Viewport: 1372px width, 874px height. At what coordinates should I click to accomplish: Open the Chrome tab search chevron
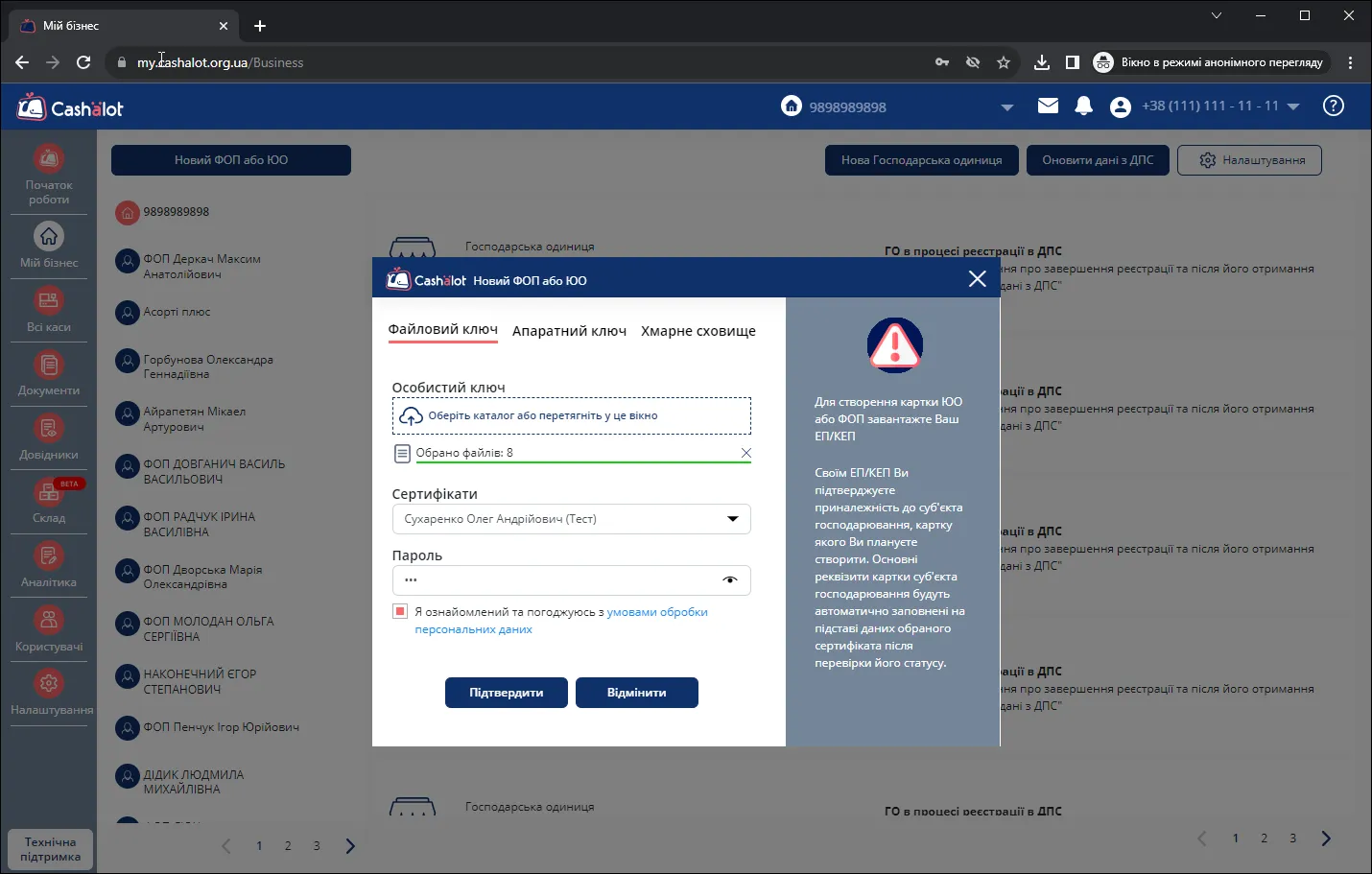pyautogui.click(x=1217, y=15)
